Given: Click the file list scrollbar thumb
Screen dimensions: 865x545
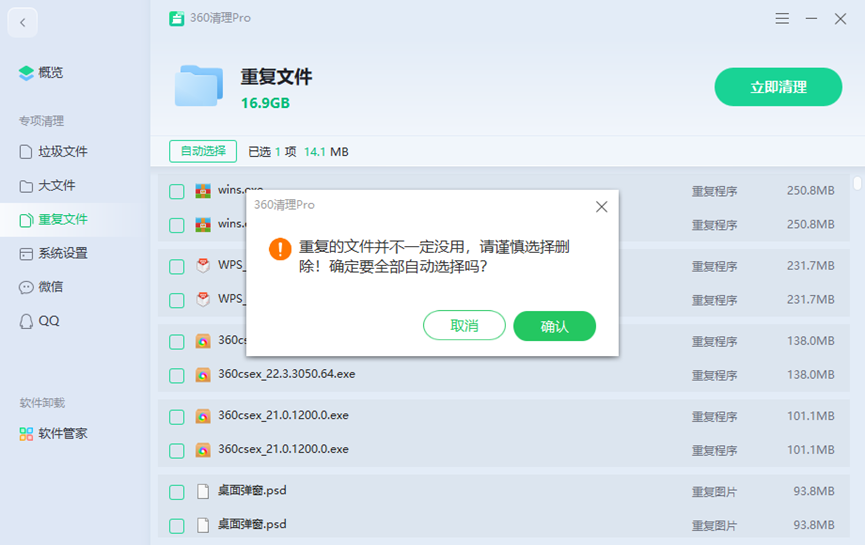Looking at the screenshot, I should point(857,183).
